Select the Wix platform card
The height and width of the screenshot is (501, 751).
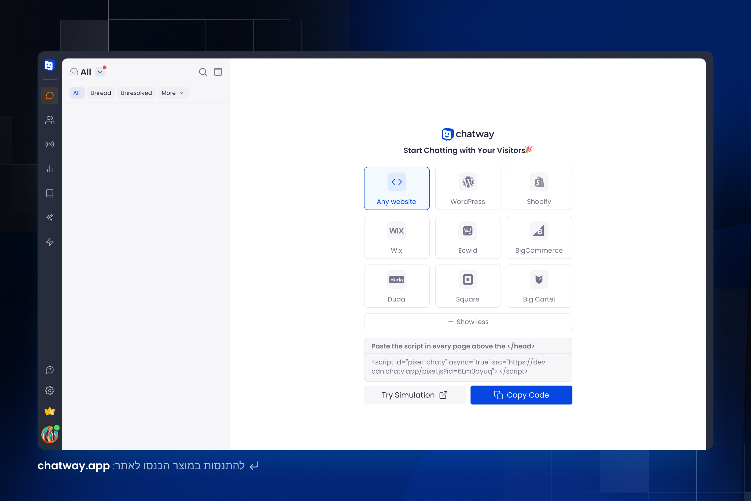pos(397,237)
